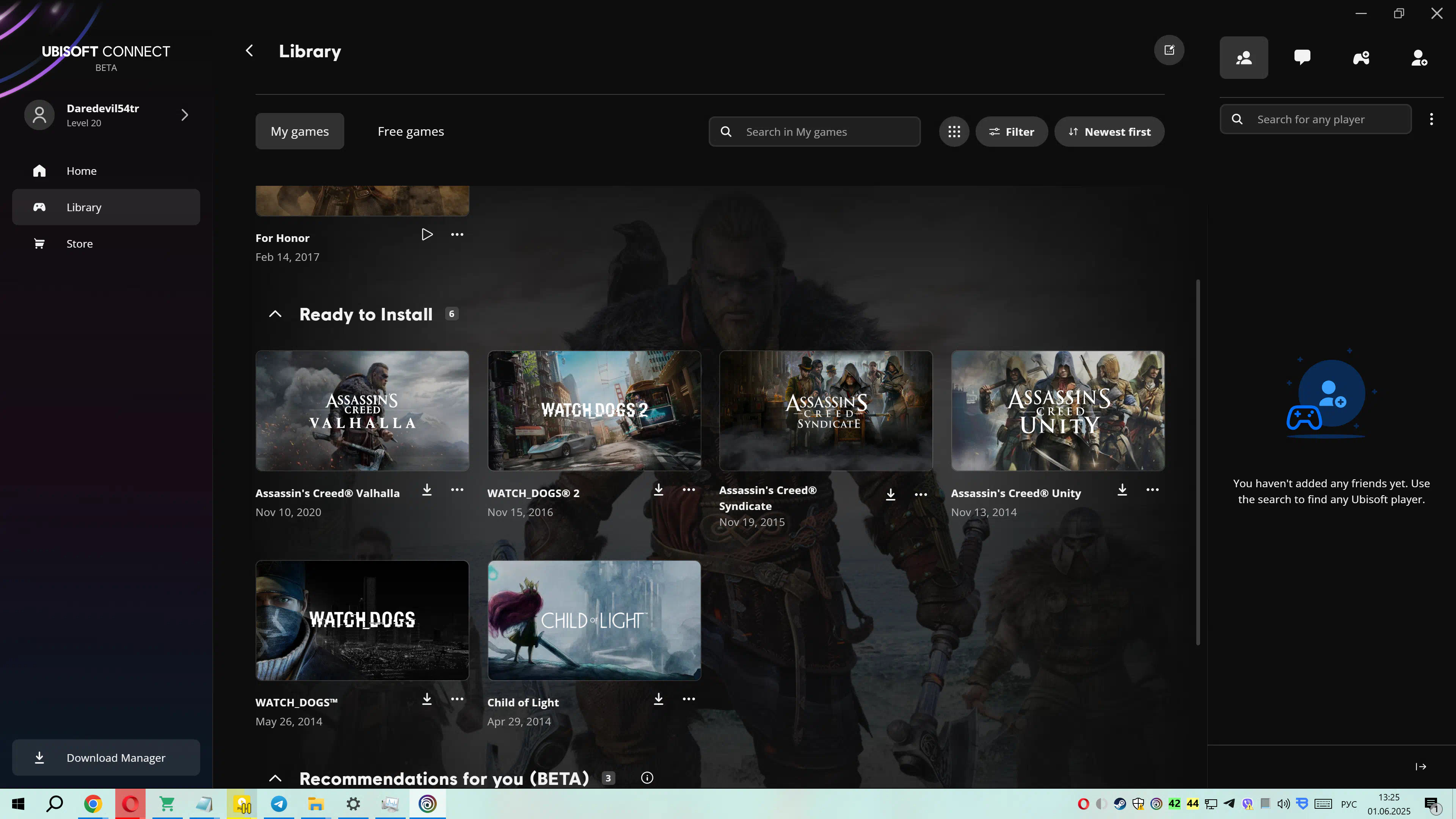Collapse Recommendations for you section
Viewport: 1456px width, 819px height.
(x=275, y=778)
